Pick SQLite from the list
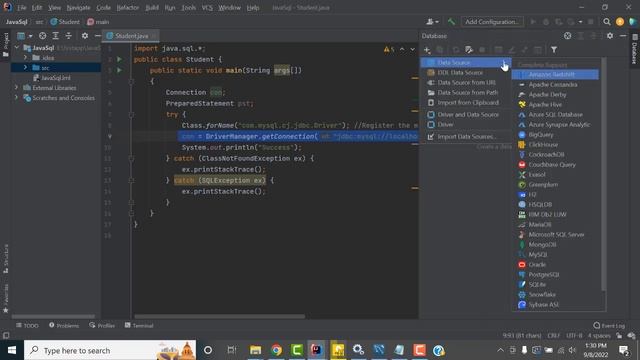 pos(555,284)
